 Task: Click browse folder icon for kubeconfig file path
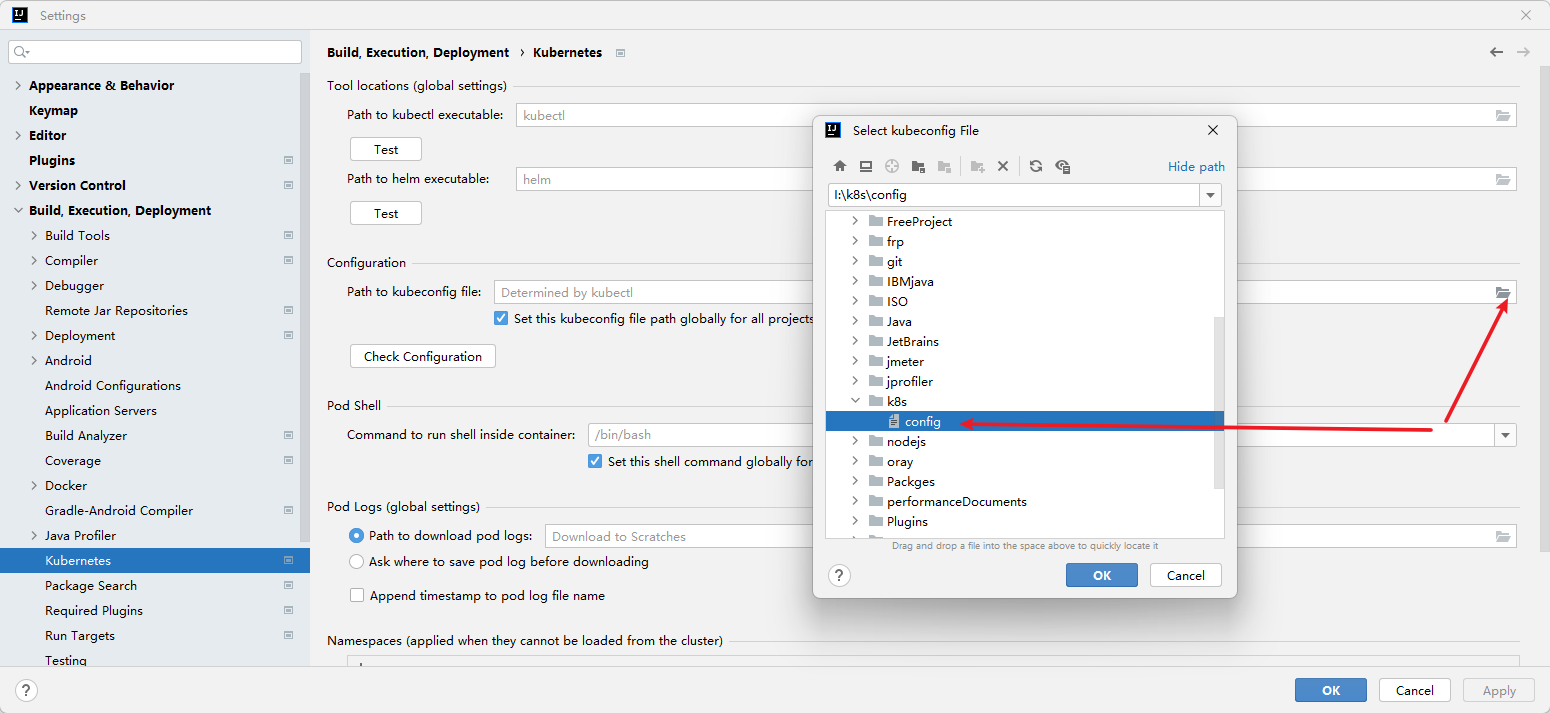(1502, 292)
